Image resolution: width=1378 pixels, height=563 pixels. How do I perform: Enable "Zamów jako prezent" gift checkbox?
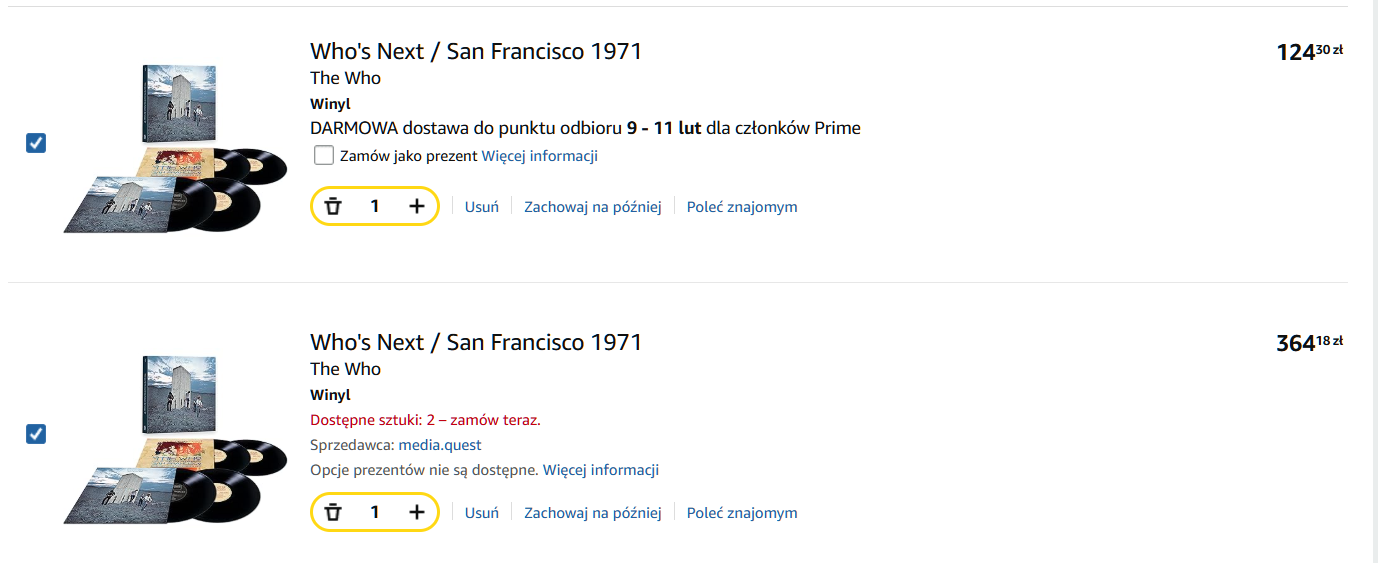click(324, 156)
